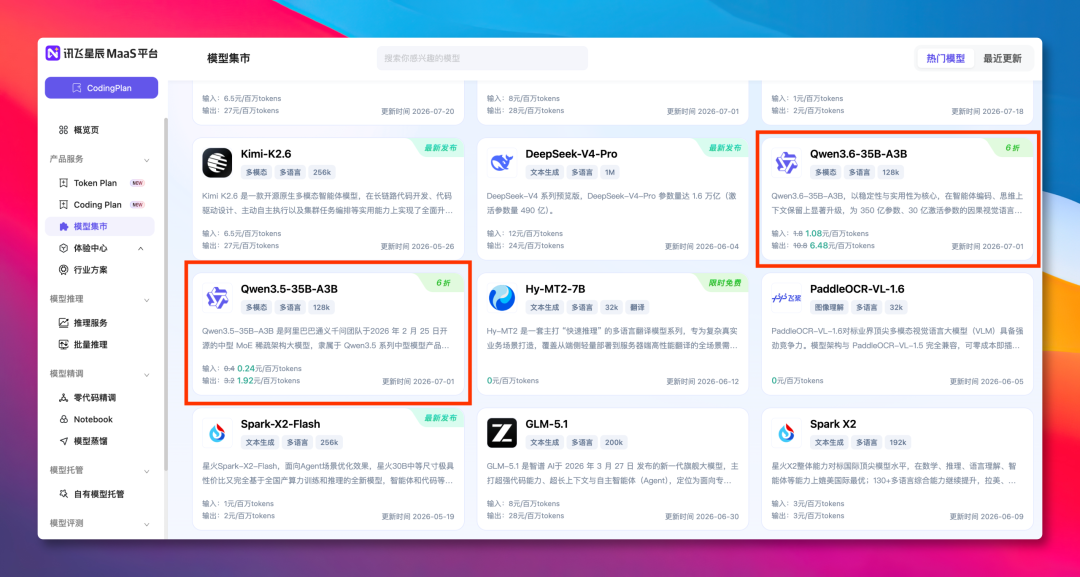1080x577 pixels.
Task: Open the 自有模型托管 icon
Action: pos(63,494)
